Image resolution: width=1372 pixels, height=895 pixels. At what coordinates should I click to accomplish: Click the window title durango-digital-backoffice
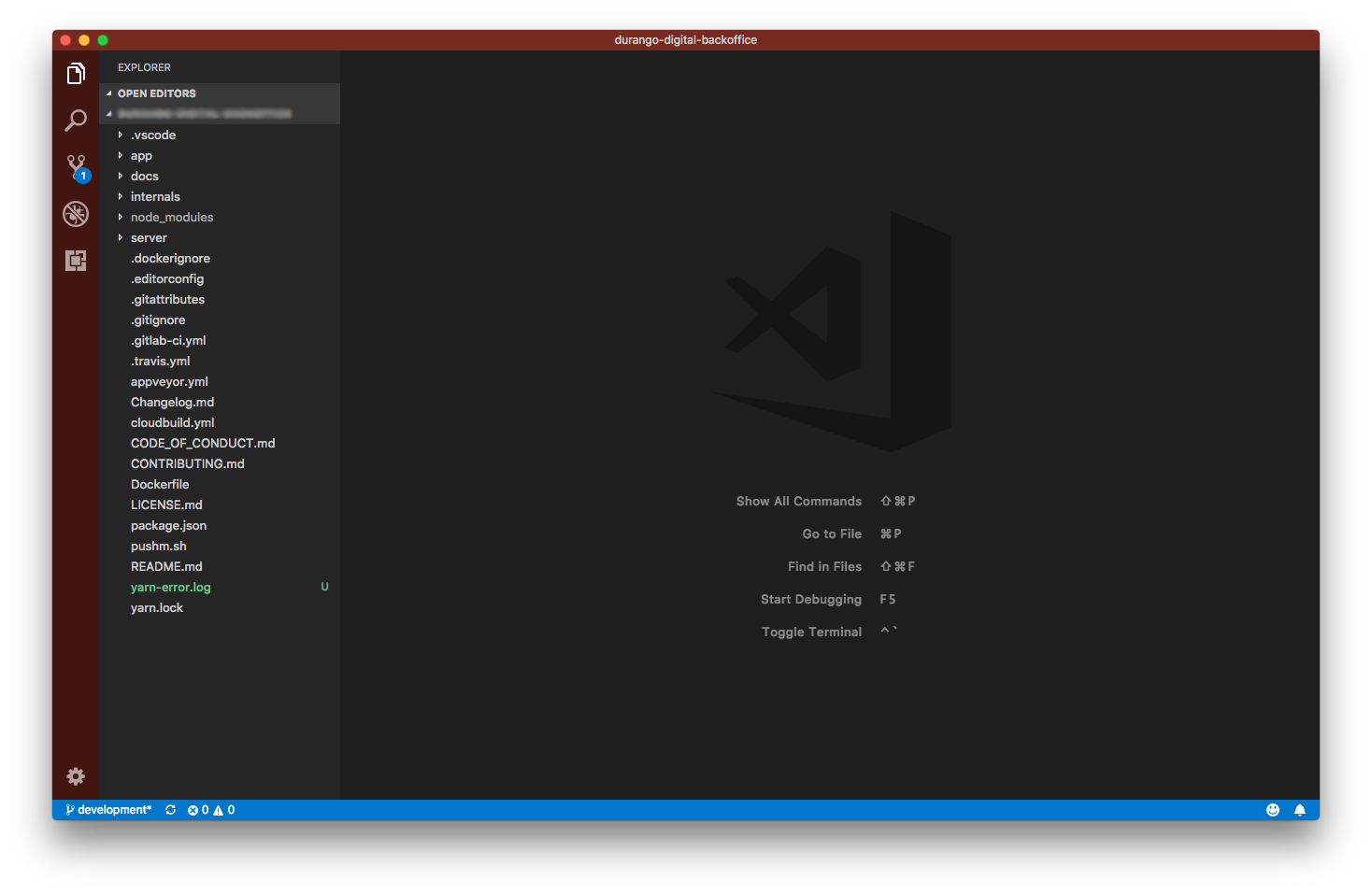pyautogui.click(x=686, y=40)
